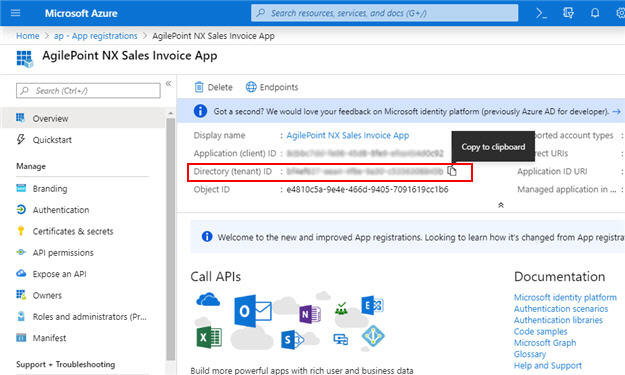Viewport: 625px width, 375px height.
Task: Click the info icon in the feedback banner
Action: point(200,111)
